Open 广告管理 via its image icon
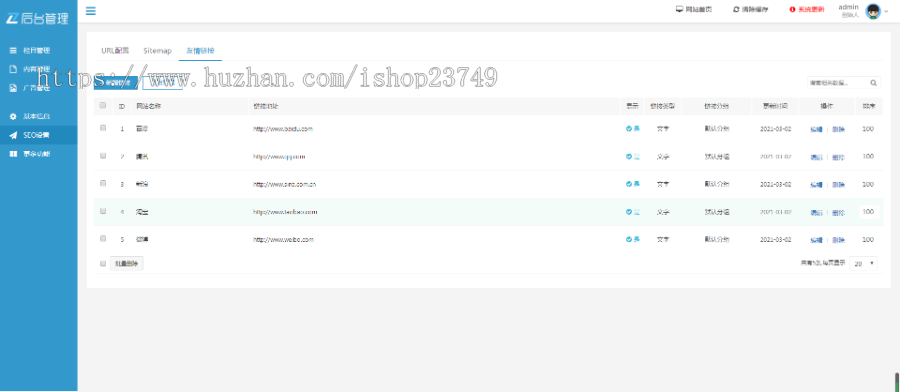The height and width of the screenshot is (392, 900). point(13,88)
